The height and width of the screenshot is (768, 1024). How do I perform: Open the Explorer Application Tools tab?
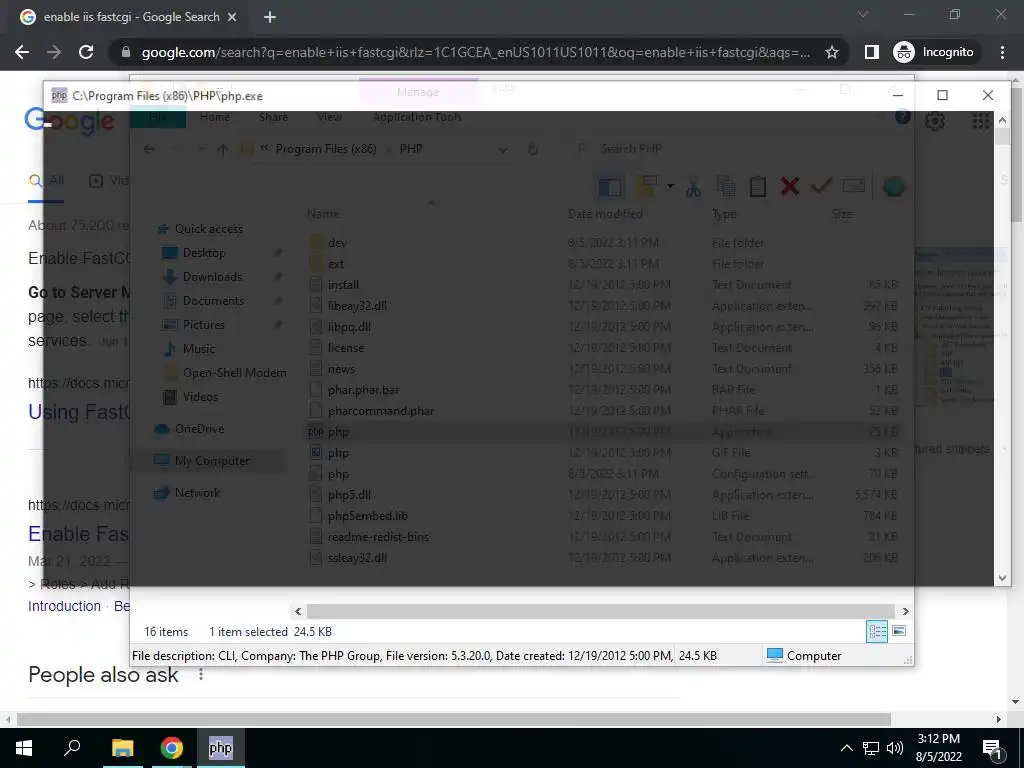(417, 117)
